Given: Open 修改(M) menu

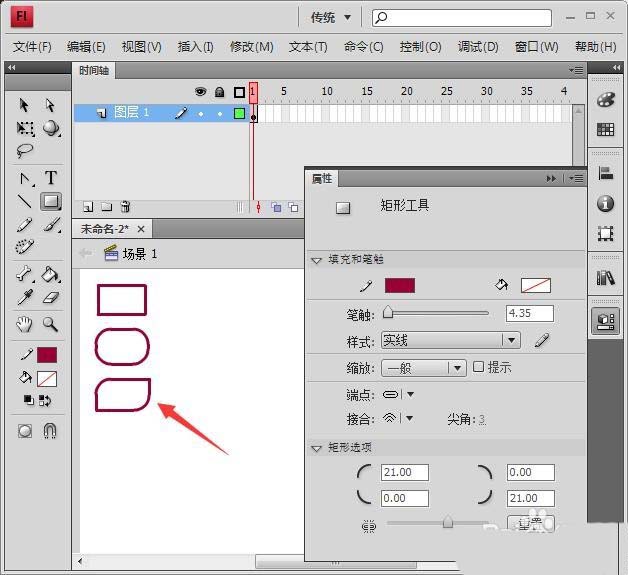Looking at the screenshot, I should point(252,47).
